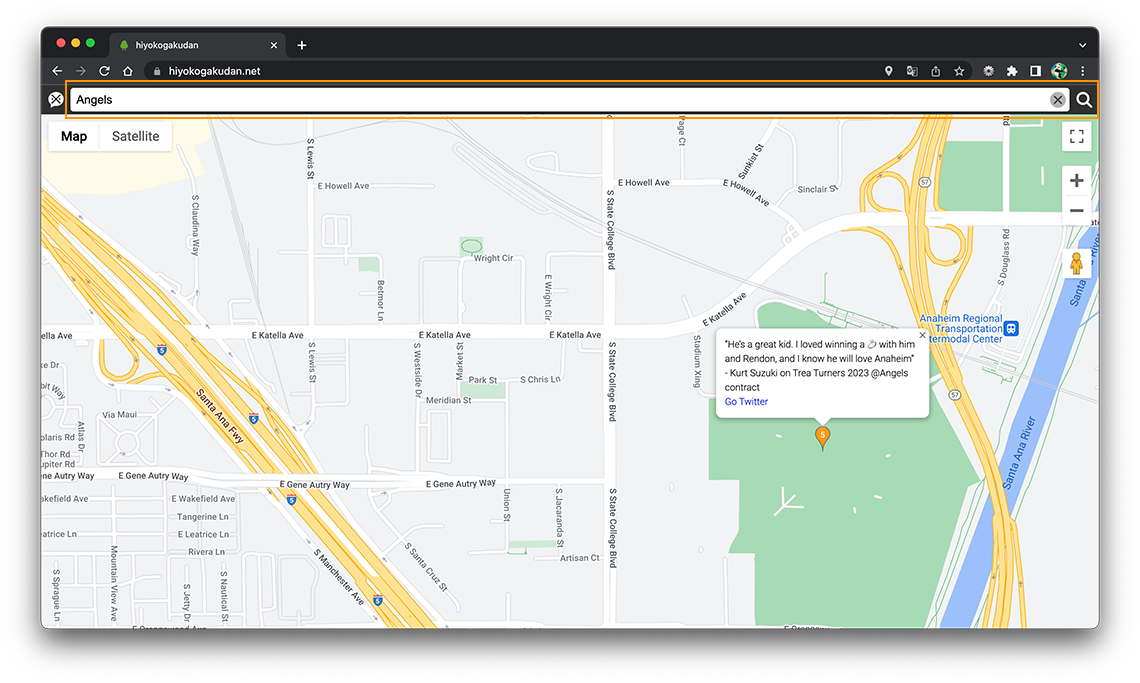Click the Stadium Xing label
The width and height of the screenshot is (1140, 683).
click(697, 362)
